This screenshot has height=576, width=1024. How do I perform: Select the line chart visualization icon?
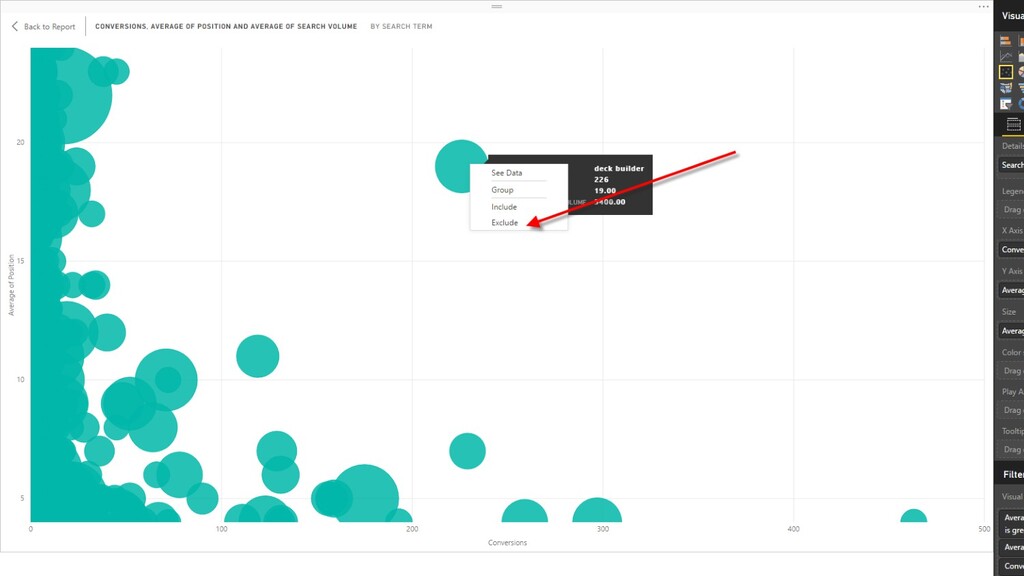tap(1006, 56)
